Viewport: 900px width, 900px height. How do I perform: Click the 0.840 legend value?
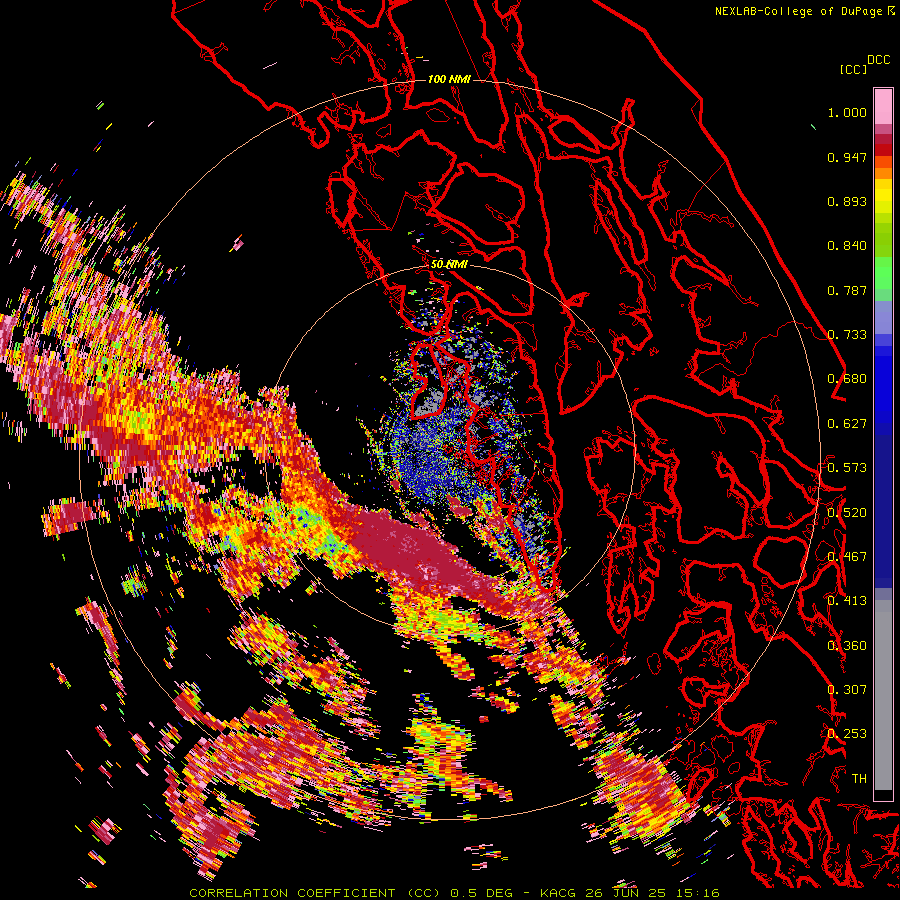[847, 246]
